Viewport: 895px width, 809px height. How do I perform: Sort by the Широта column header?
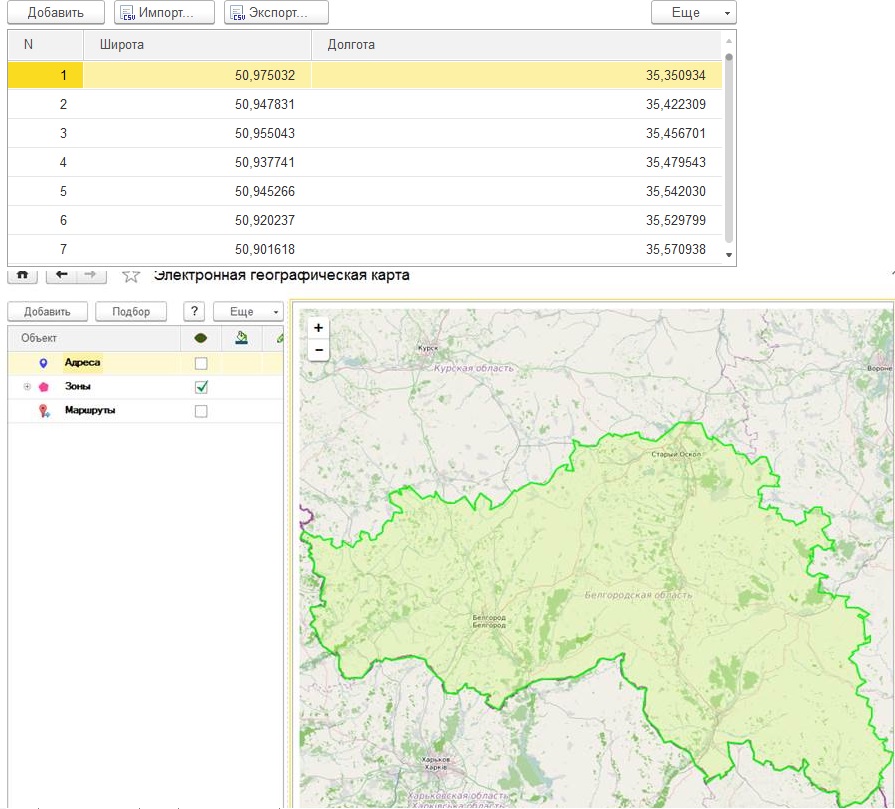coord(197,45)
